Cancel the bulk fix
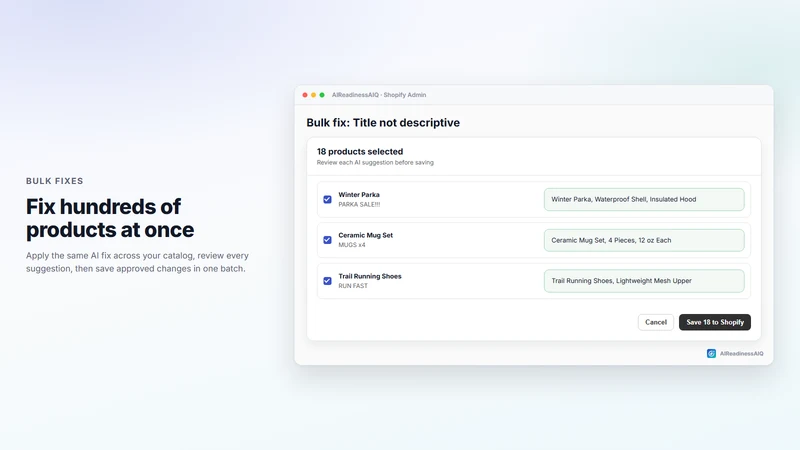 [x=656, y=322]
